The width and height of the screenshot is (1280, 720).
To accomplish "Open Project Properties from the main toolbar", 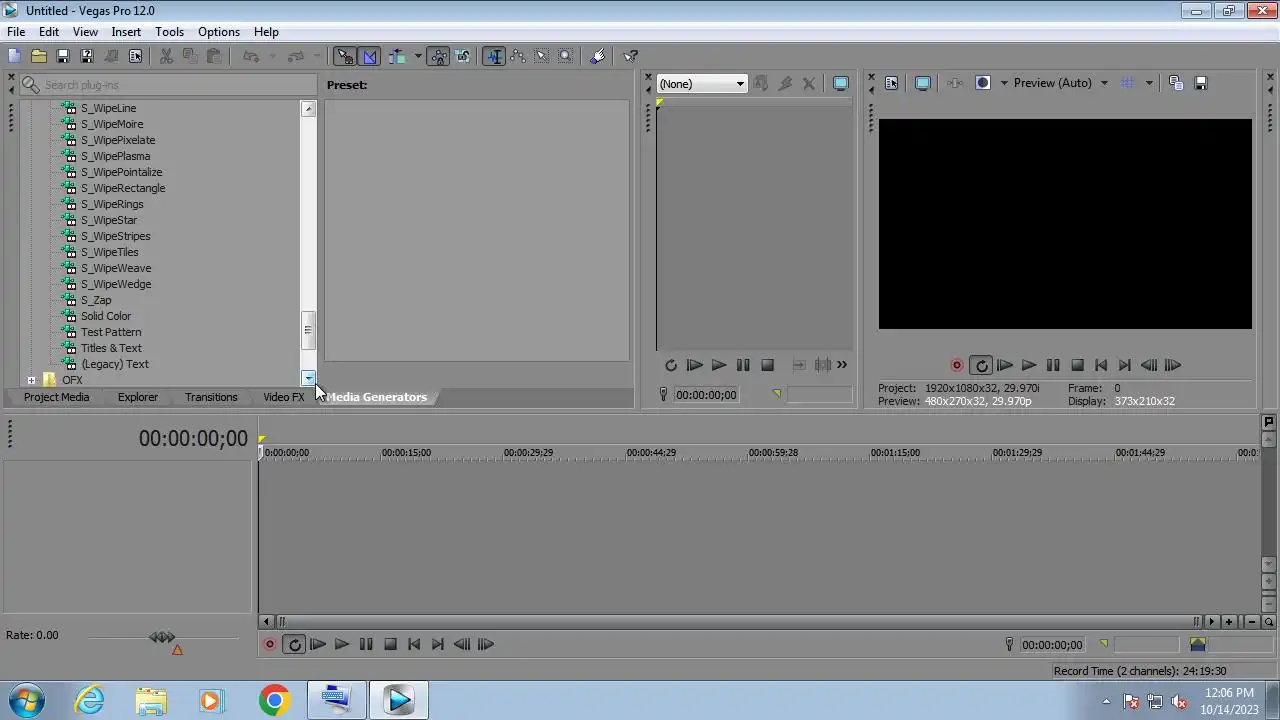I will (135, 56).
